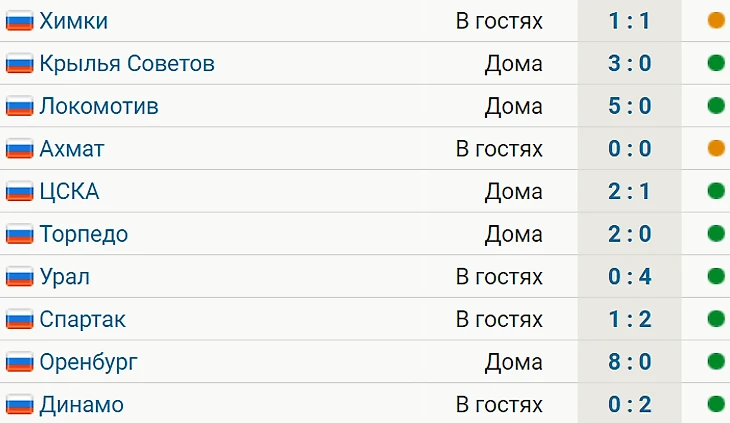The image size is (730, 423).
Task: Click the 1 : 2 score versus Спартак
Action: click(x=629, y=320)
